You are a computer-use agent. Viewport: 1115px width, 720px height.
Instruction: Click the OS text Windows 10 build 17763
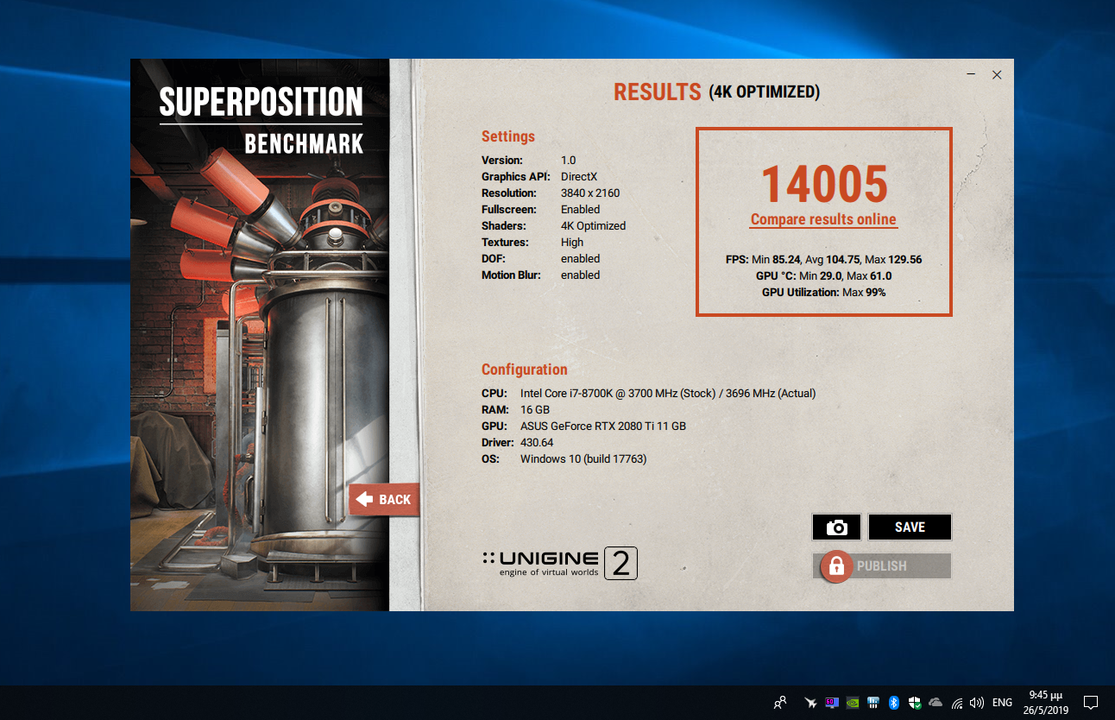click(583, 458)
